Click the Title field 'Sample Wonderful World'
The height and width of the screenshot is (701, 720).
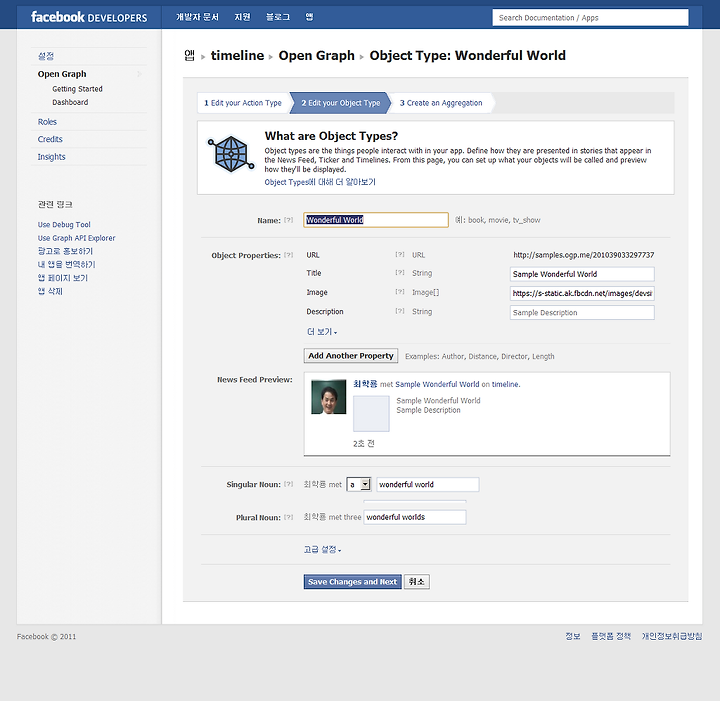(x=582, y=274)
